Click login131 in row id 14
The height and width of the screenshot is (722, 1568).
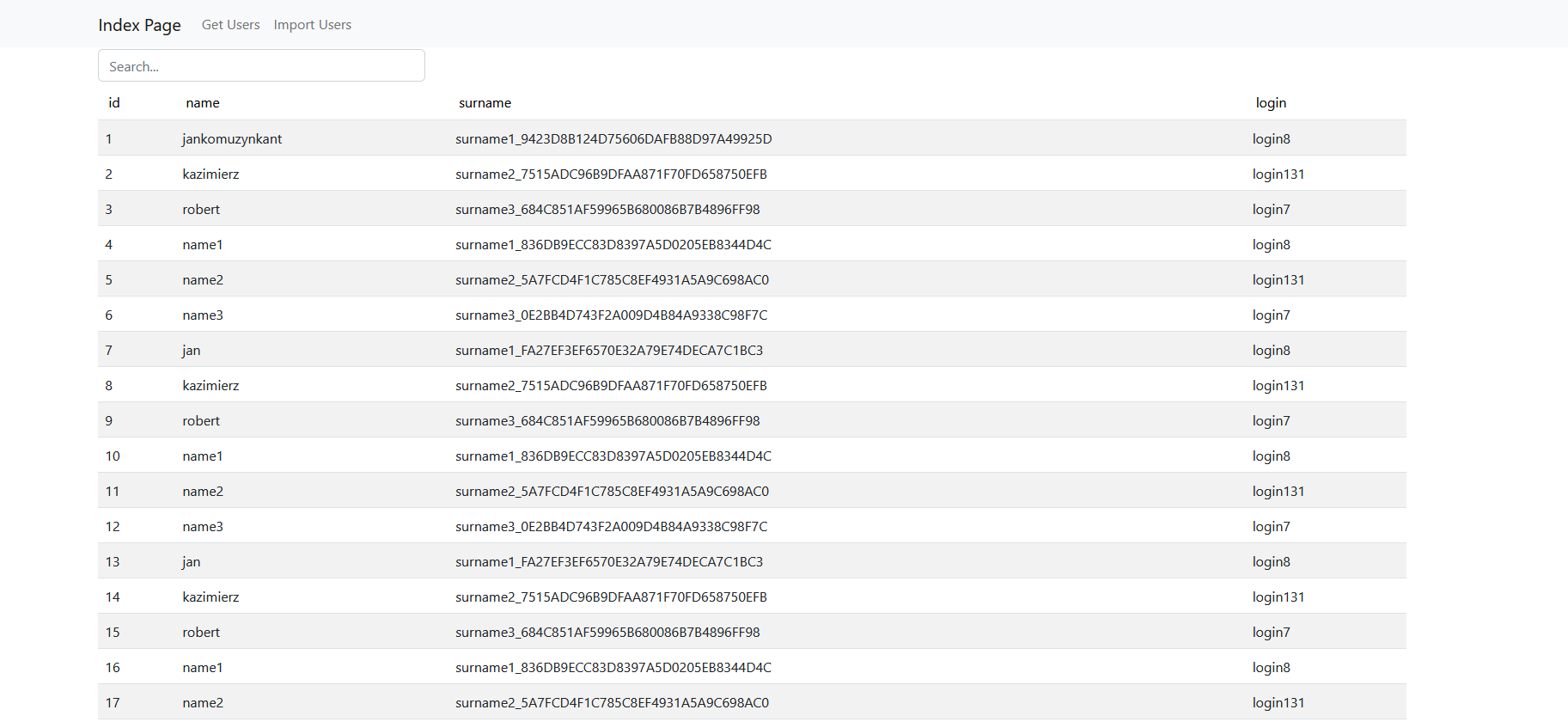click(1278, 597)
